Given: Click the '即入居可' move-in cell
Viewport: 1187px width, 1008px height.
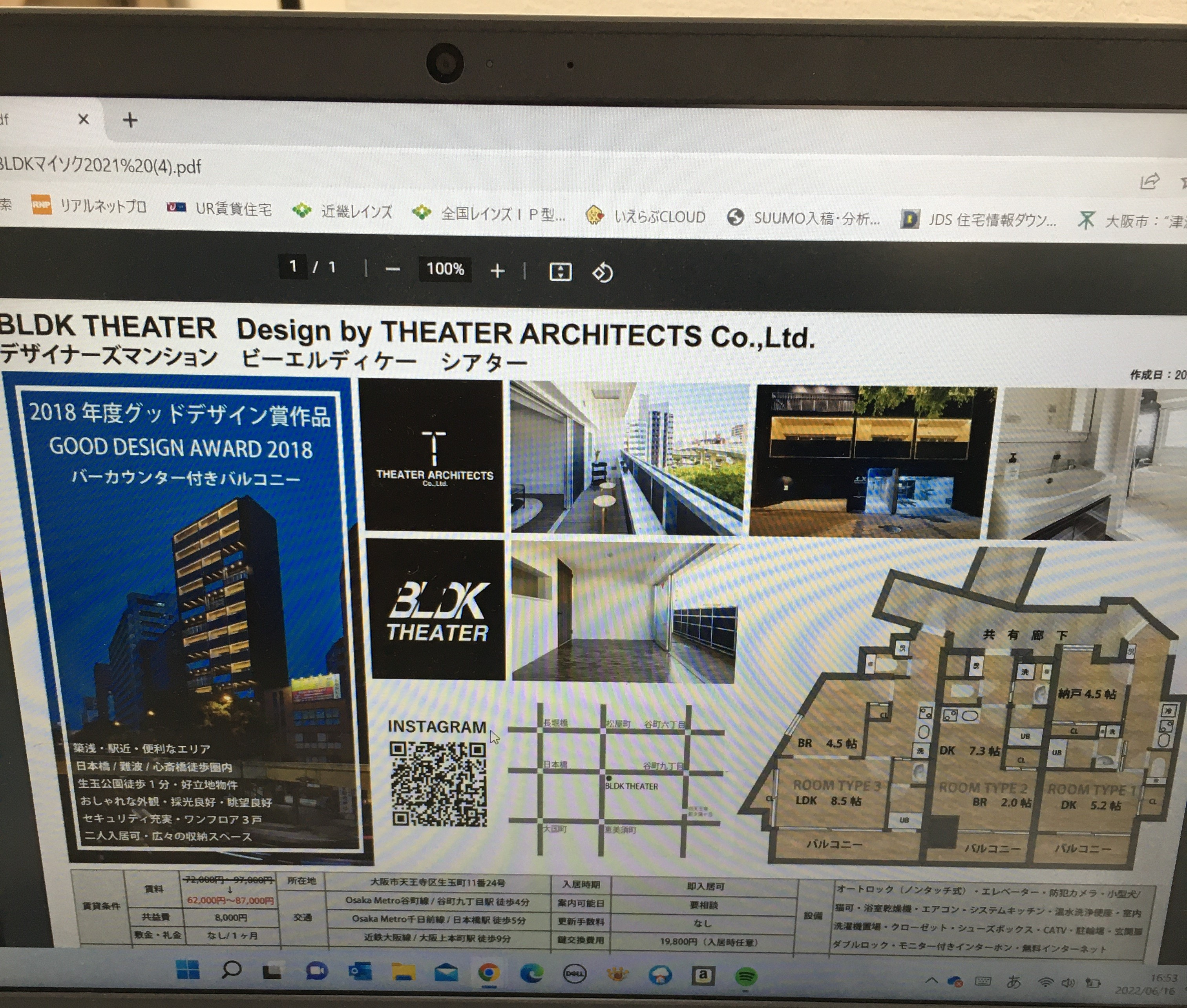Looking at the screenshot, I should (x=705, y=886).
